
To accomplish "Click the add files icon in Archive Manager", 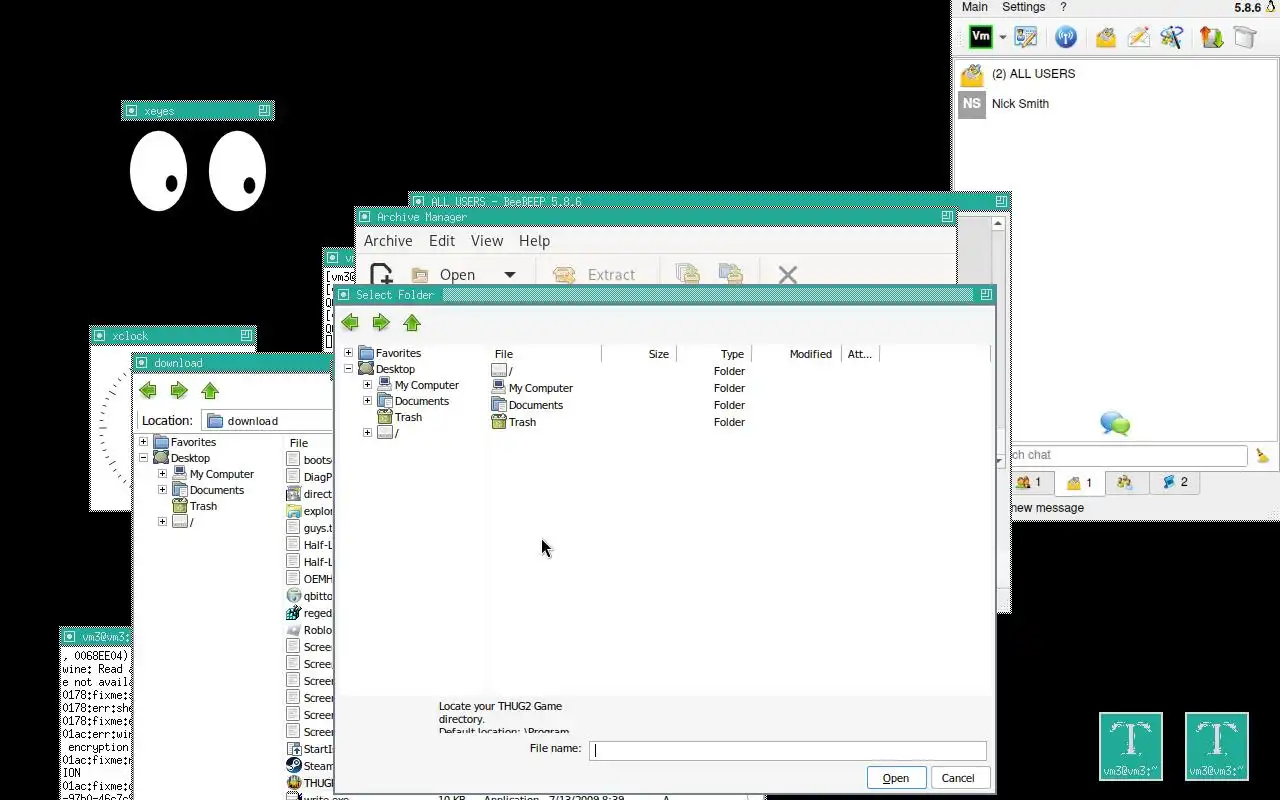I will click(687, 274).
